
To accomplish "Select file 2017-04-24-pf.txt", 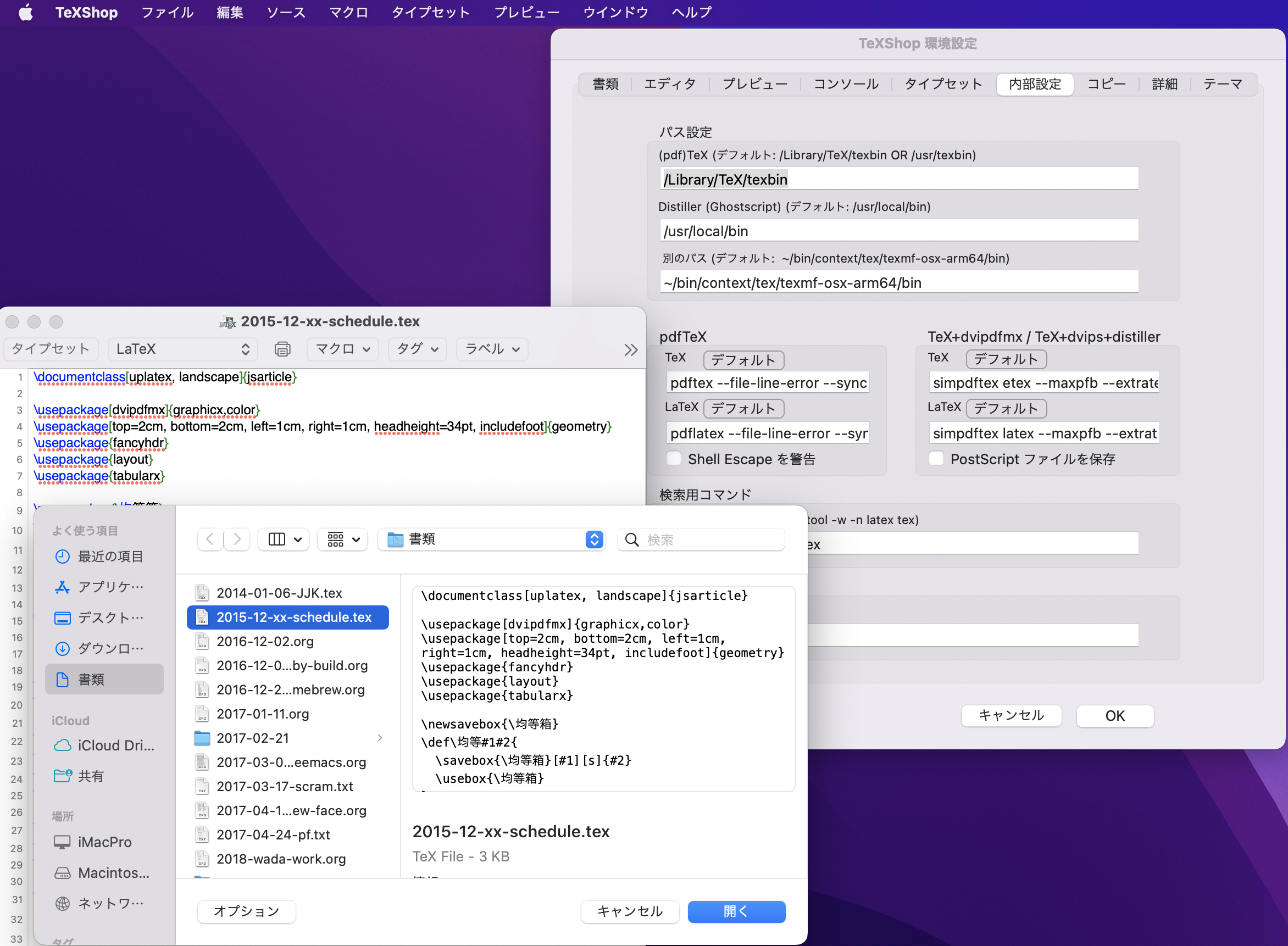I will point(288,834).
